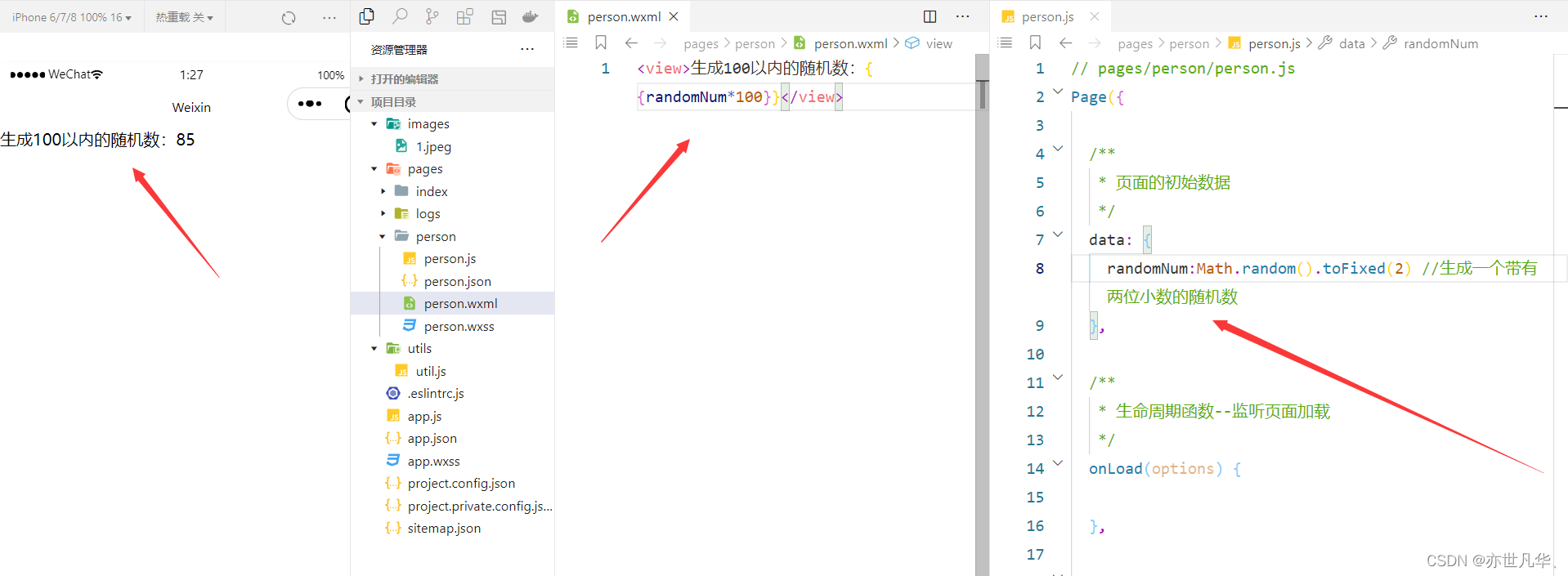The width and height of the screenshot is (1568, 576).
Task: Collapse the 项目目录 section
Action: tap(452, 102)
